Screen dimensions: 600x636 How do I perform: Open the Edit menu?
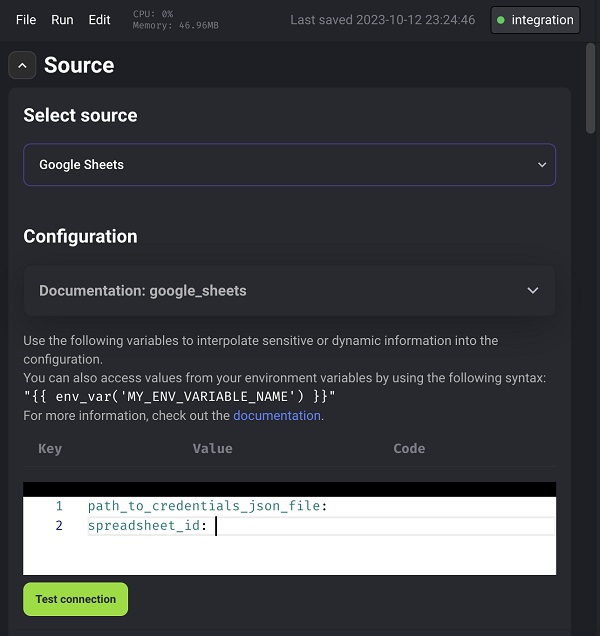[99, 20]
